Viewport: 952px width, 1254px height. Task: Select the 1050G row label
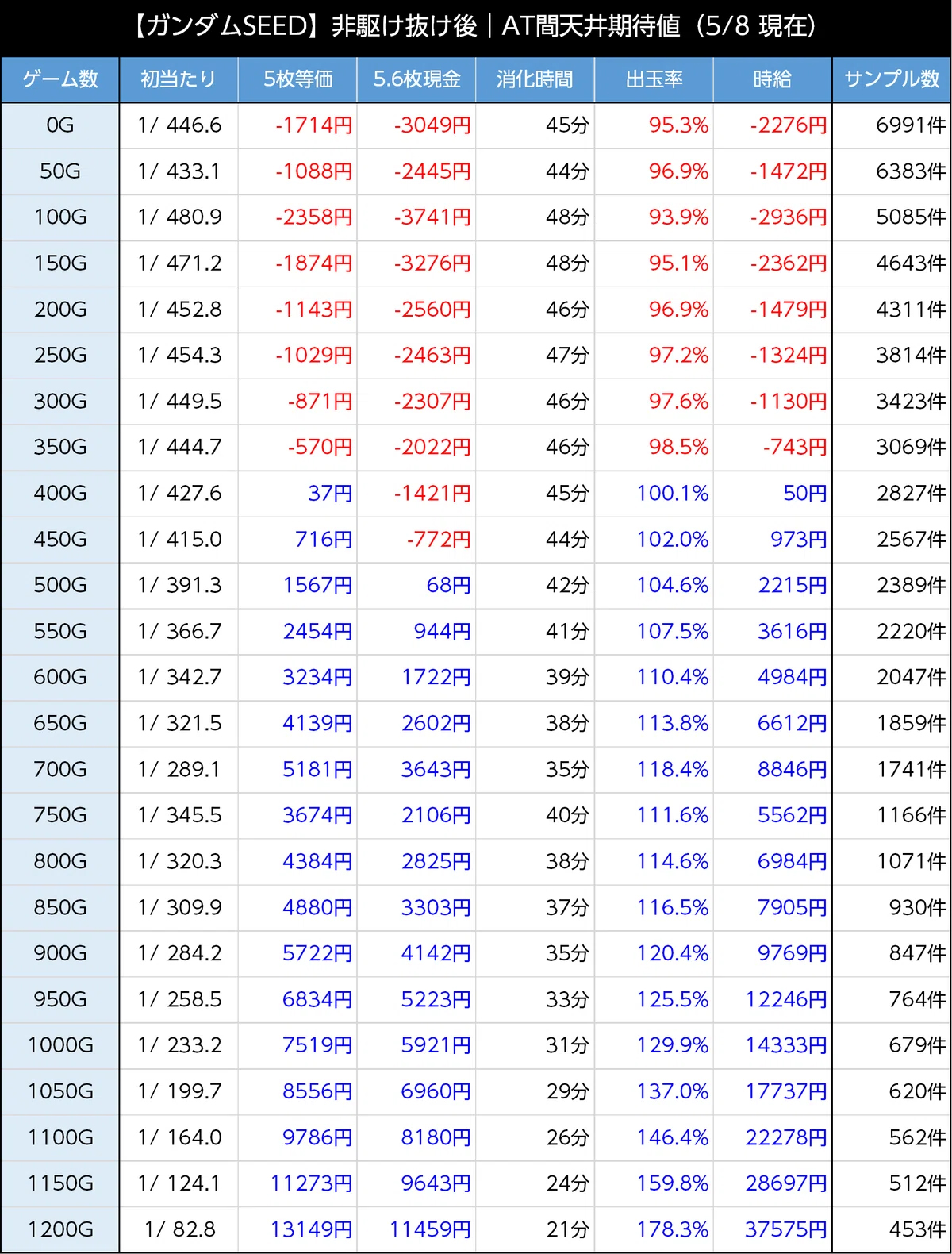click(x=60, y=1092)
